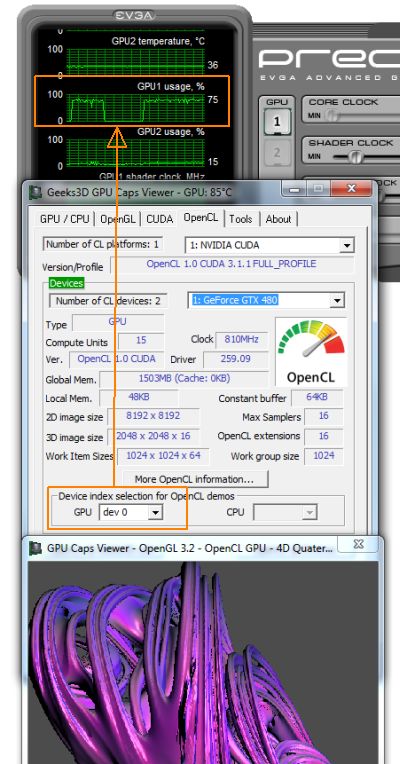Click More OpenCL information button
The image size is (400, 764).
click(195, 479)
